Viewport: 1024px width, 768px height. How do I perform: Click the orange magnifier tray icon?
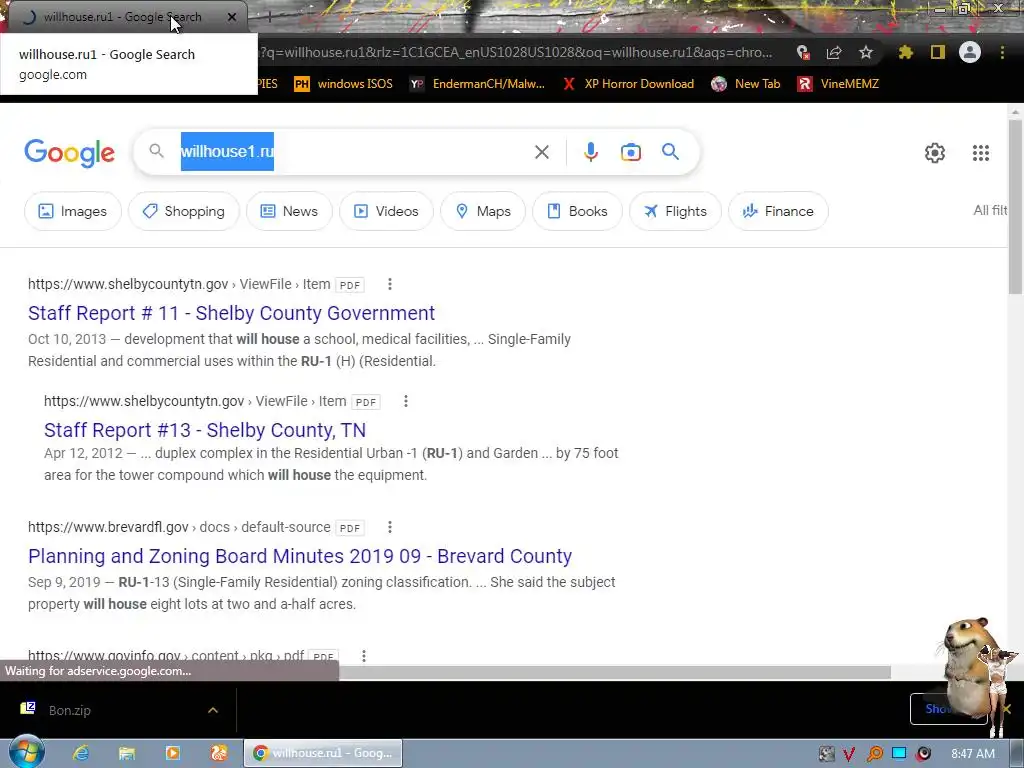pos(874,754)
